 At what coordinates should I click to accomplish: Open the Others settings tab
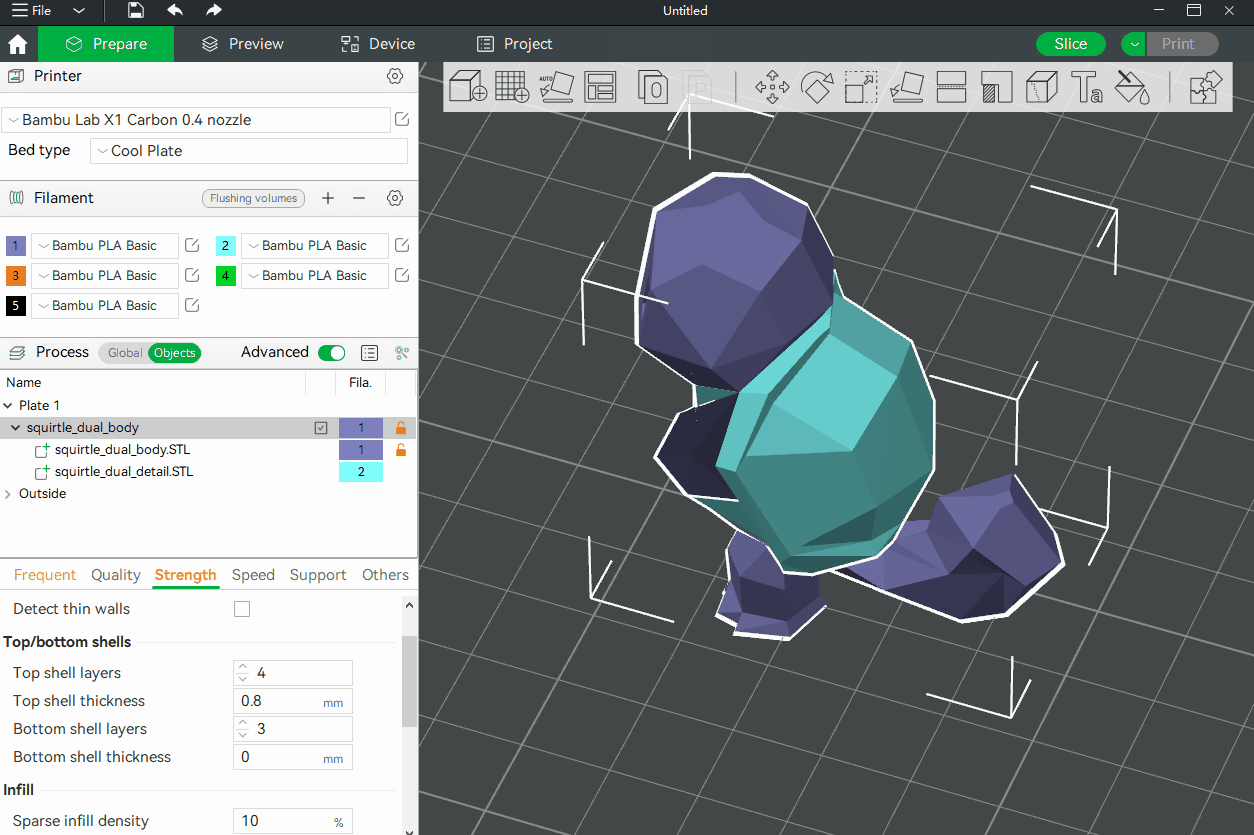385,575
